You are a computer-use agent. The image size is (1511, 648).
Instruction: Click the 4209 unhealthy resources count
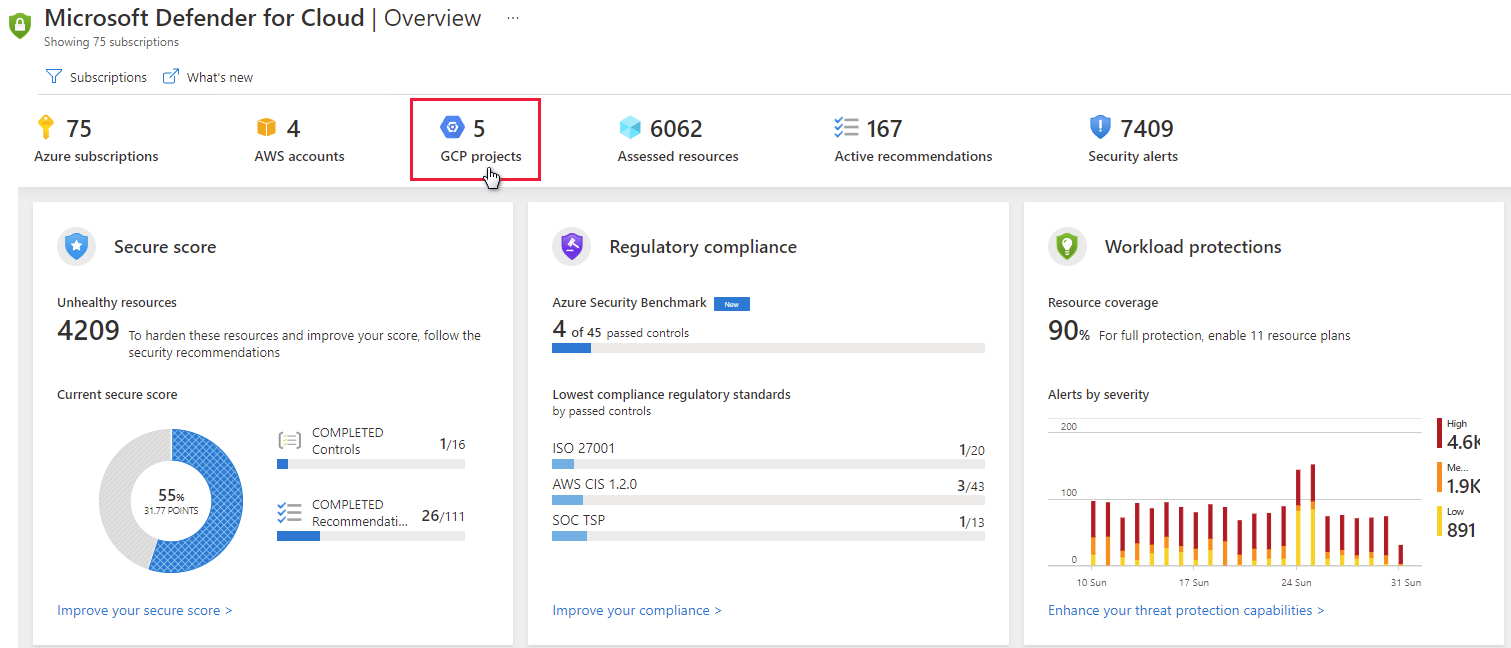(88, 331)
